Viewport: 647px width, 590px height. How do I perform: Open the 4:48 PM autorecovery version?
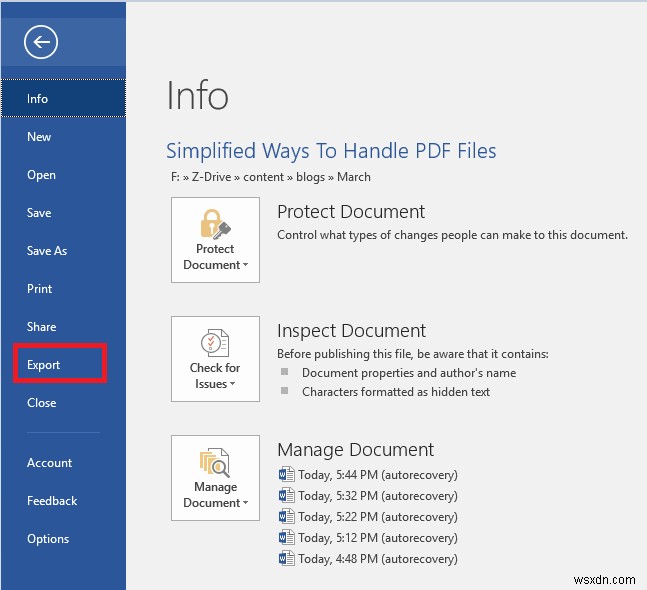(x=368, y=559)
